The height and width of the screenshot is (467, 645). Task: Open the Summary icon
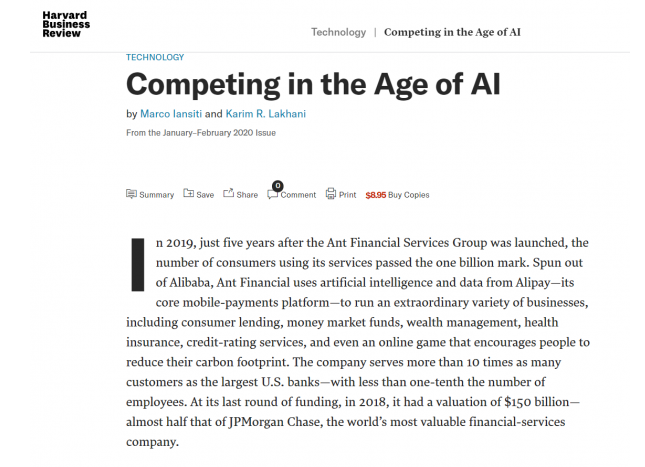click(131, 194)
